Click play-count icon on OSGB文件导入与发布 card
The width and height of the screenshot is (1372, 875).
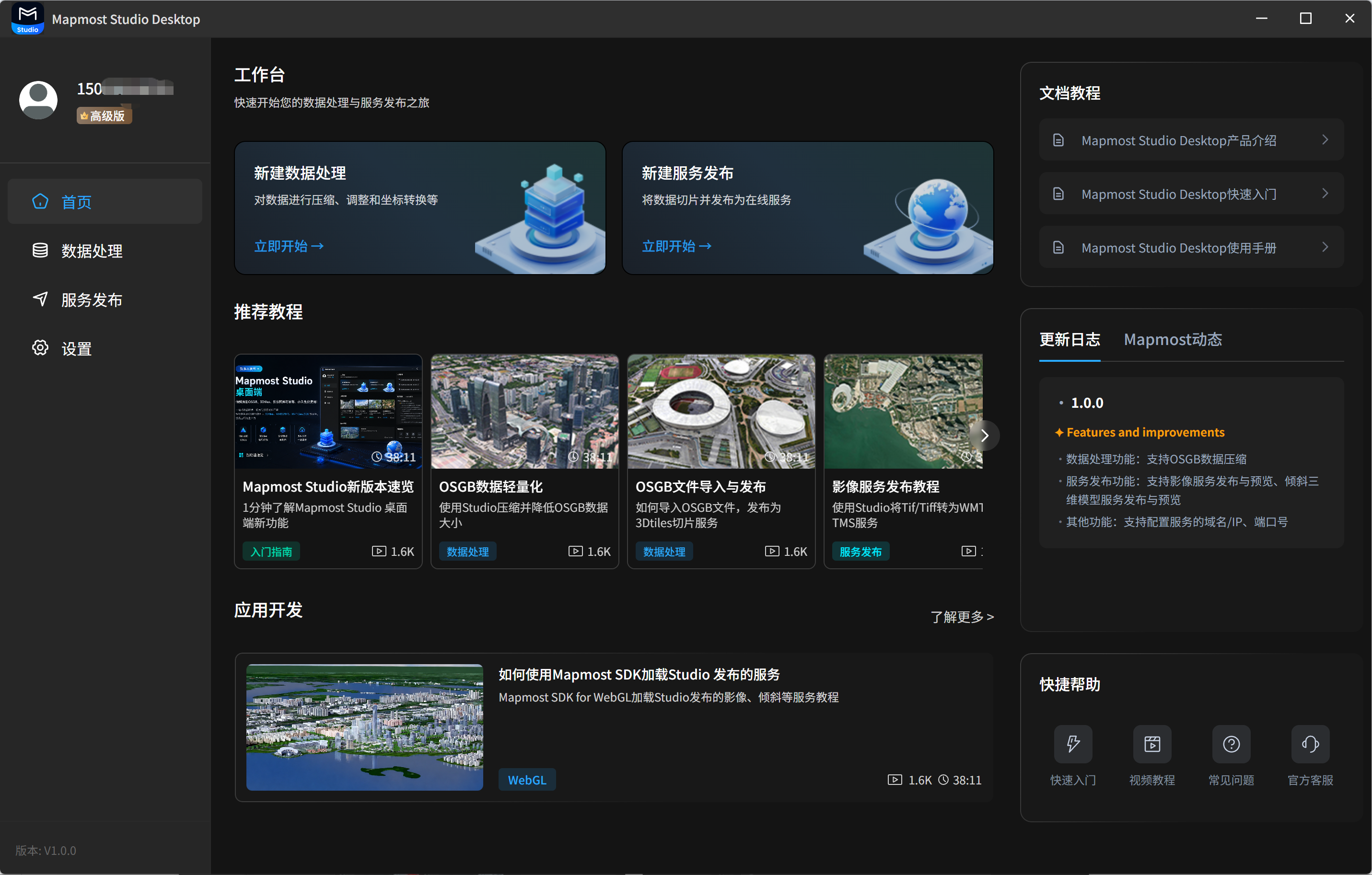point(772,552)
